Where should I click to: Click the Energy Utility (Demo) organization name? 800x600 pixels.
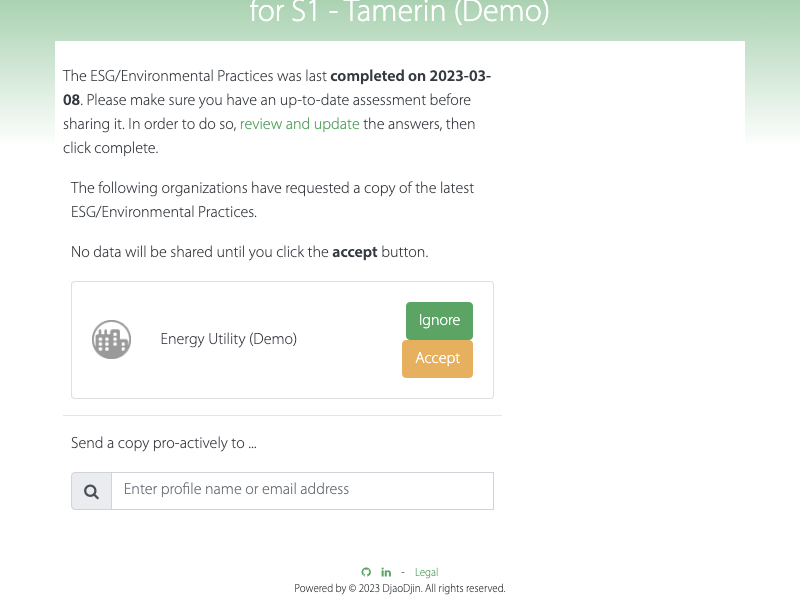(228, 339)
